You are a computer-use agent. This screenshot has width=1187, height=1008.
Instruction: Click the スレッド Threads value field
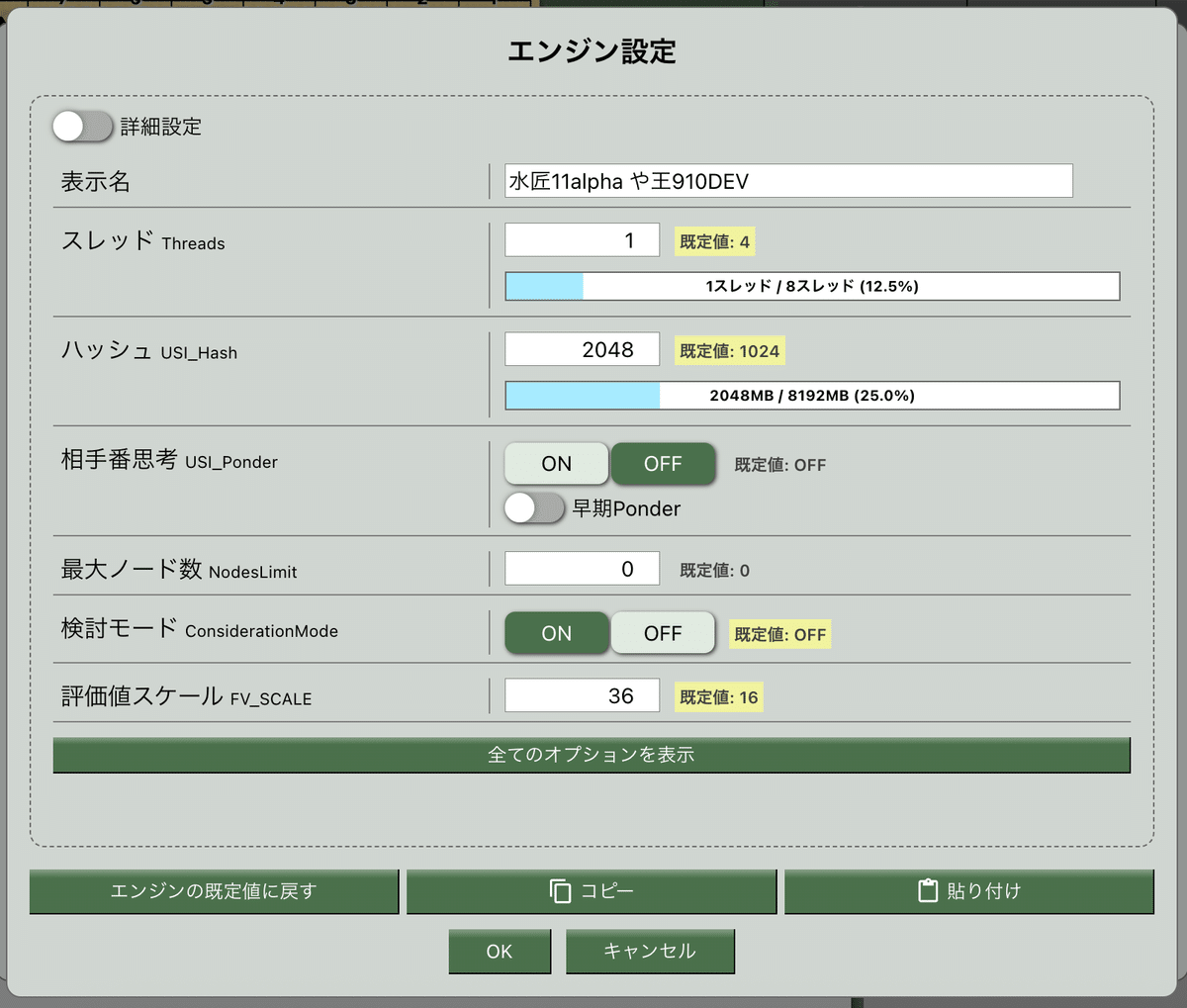582,239
